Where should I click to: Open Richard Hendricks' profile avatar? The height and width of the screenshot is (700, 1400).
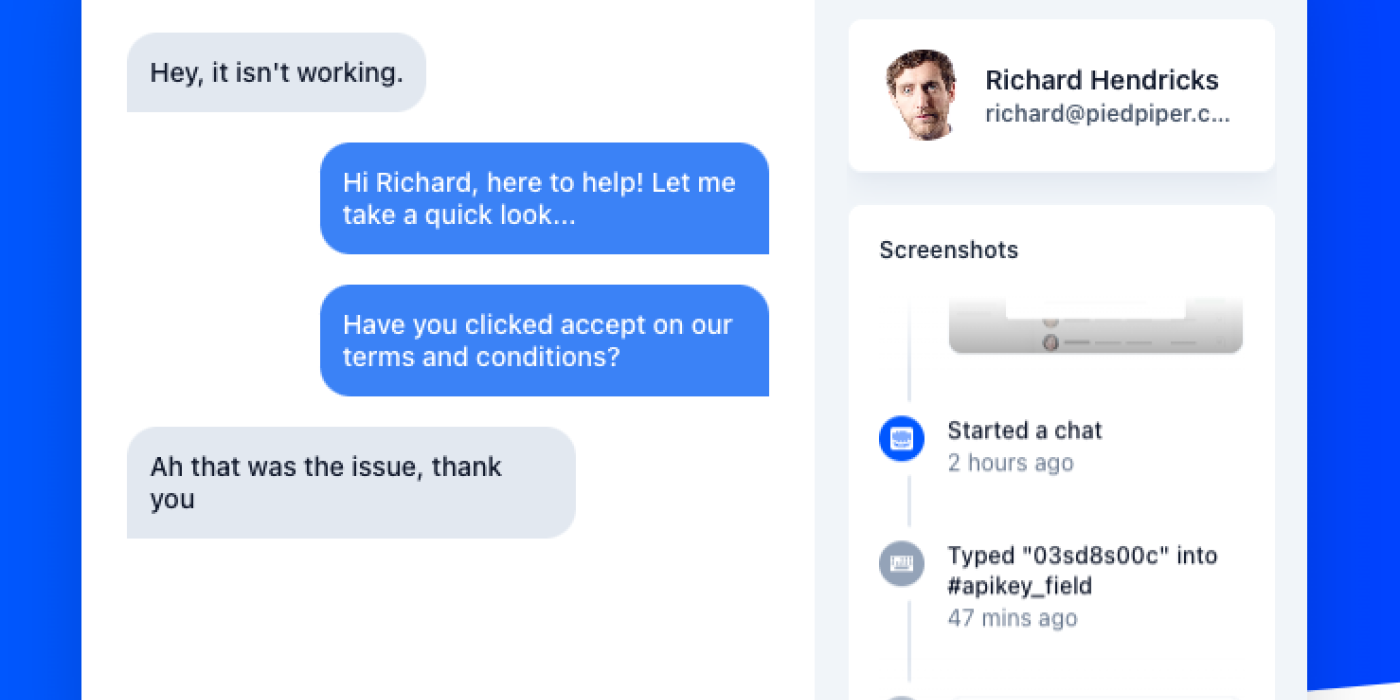tap(922, 95)
